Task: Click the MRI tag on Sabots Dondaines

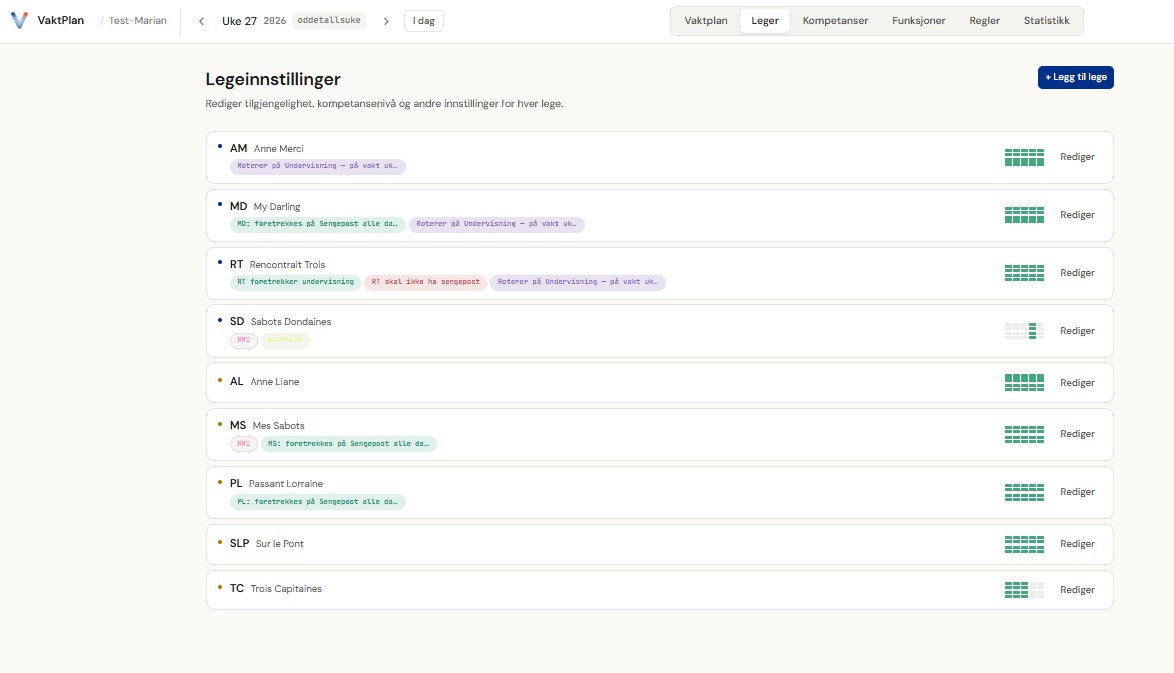Action: pyautogui.click(x=243, y=340)
